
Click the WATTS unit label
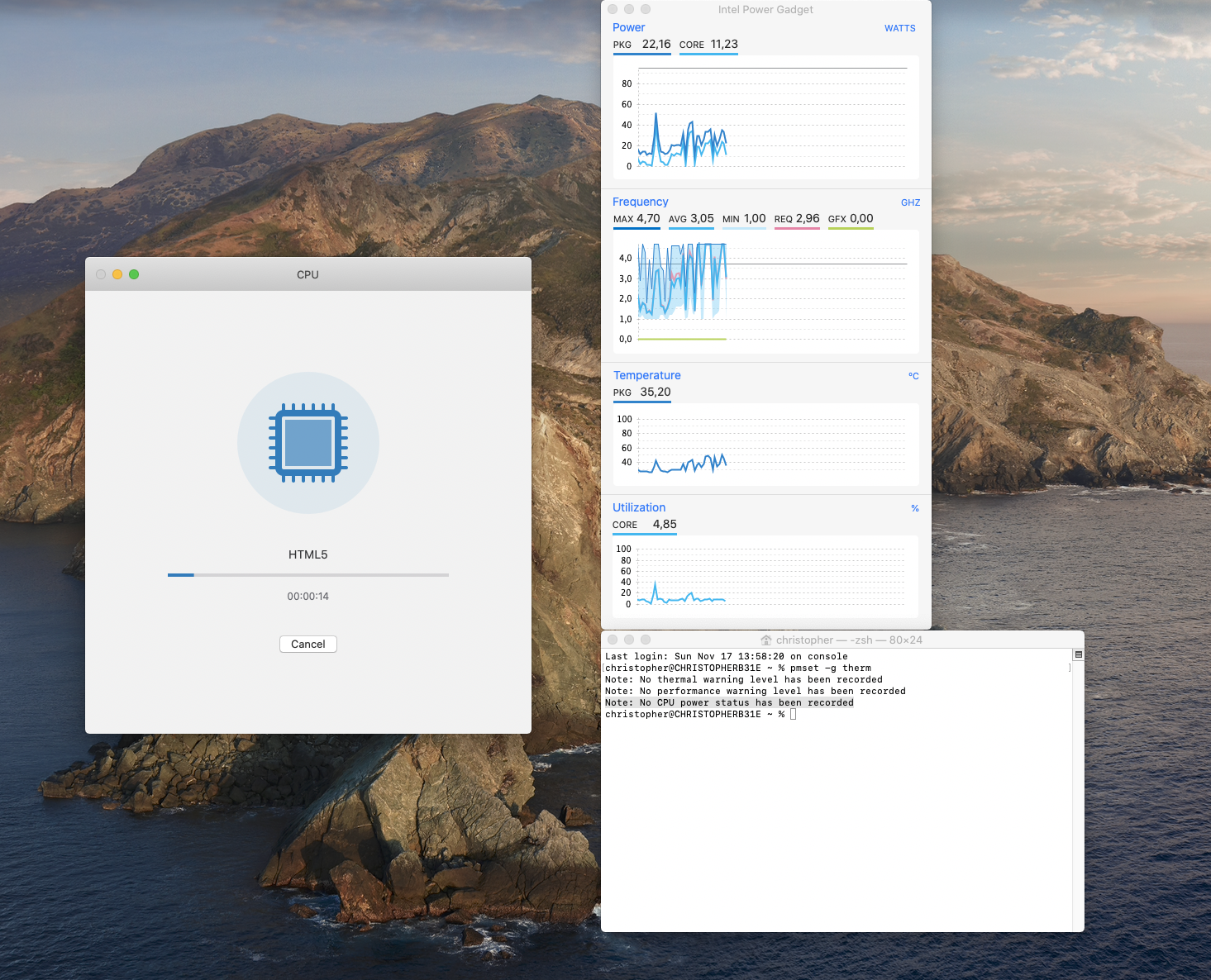click(x=899, y=28)
